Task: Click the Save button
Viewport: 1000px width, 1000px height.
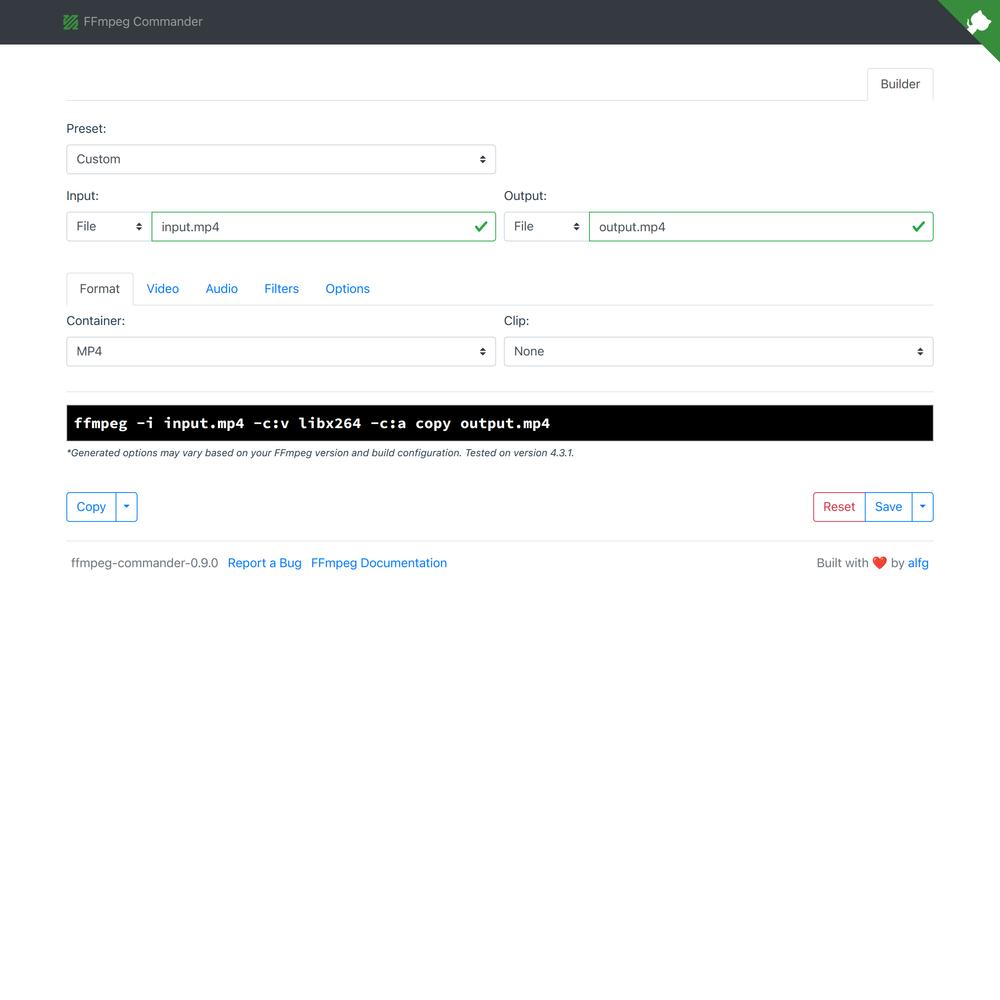Action: click(888, 507)
